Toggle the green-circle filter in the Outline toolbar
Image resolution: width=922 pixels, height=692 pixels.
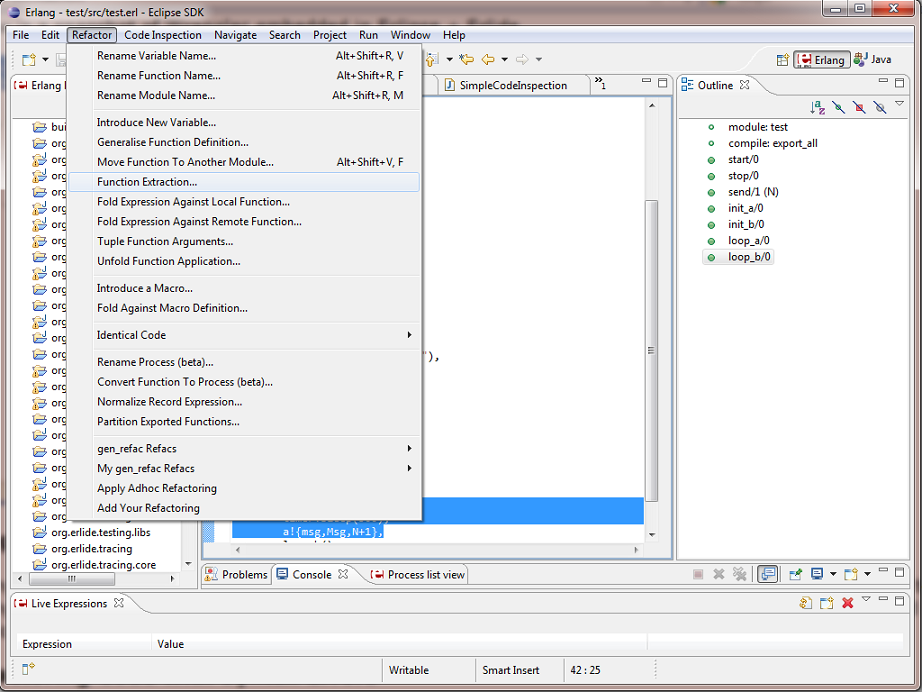(839, 107)
